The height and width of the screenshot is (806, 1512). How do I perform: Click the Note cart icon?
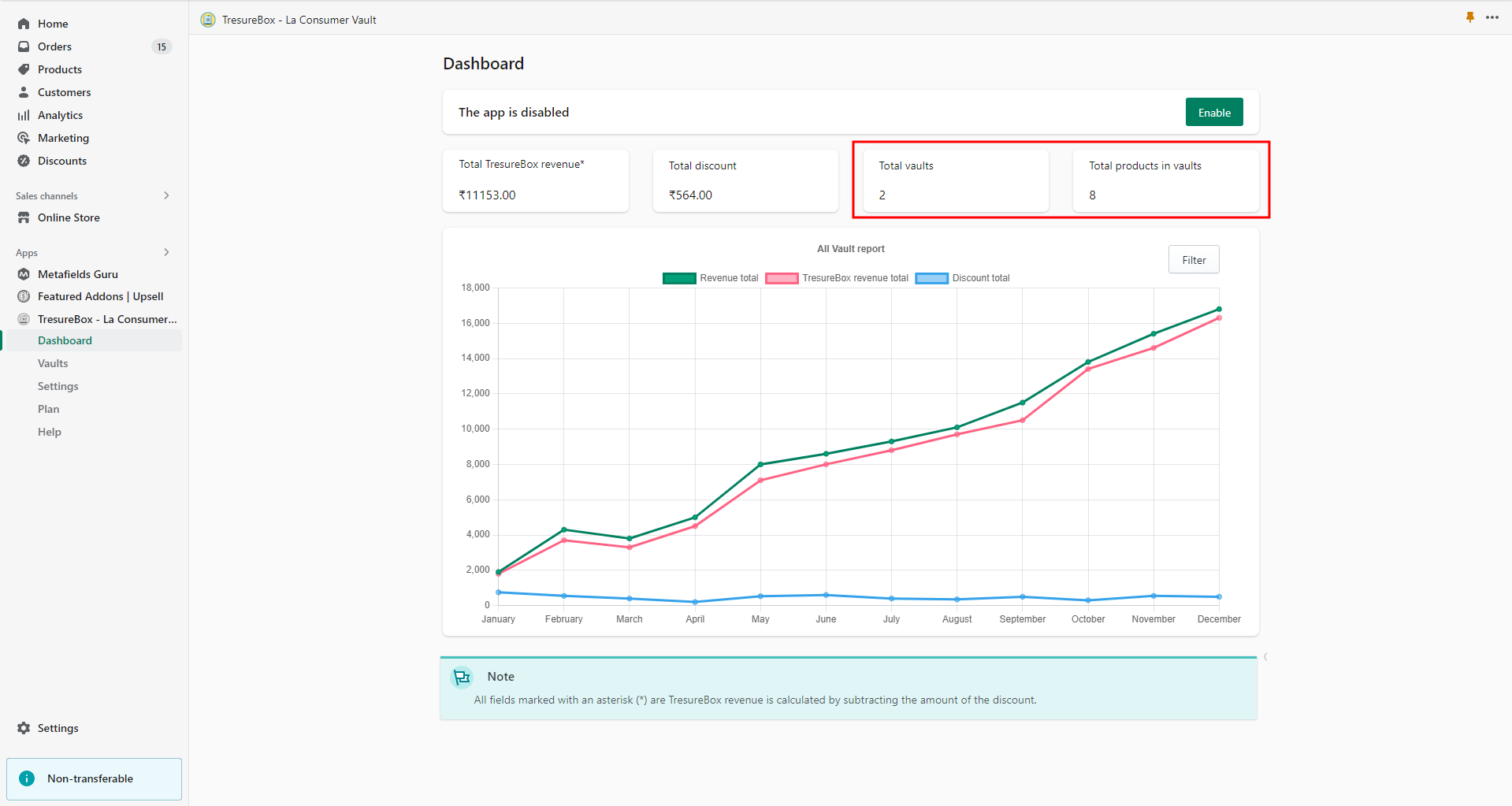[462, 677]
